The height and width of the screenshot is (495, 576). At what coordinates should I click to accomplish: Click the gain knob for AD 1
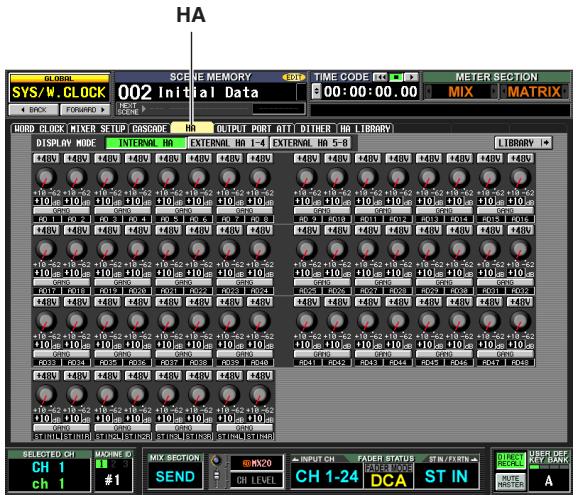[x=46, y=178]
